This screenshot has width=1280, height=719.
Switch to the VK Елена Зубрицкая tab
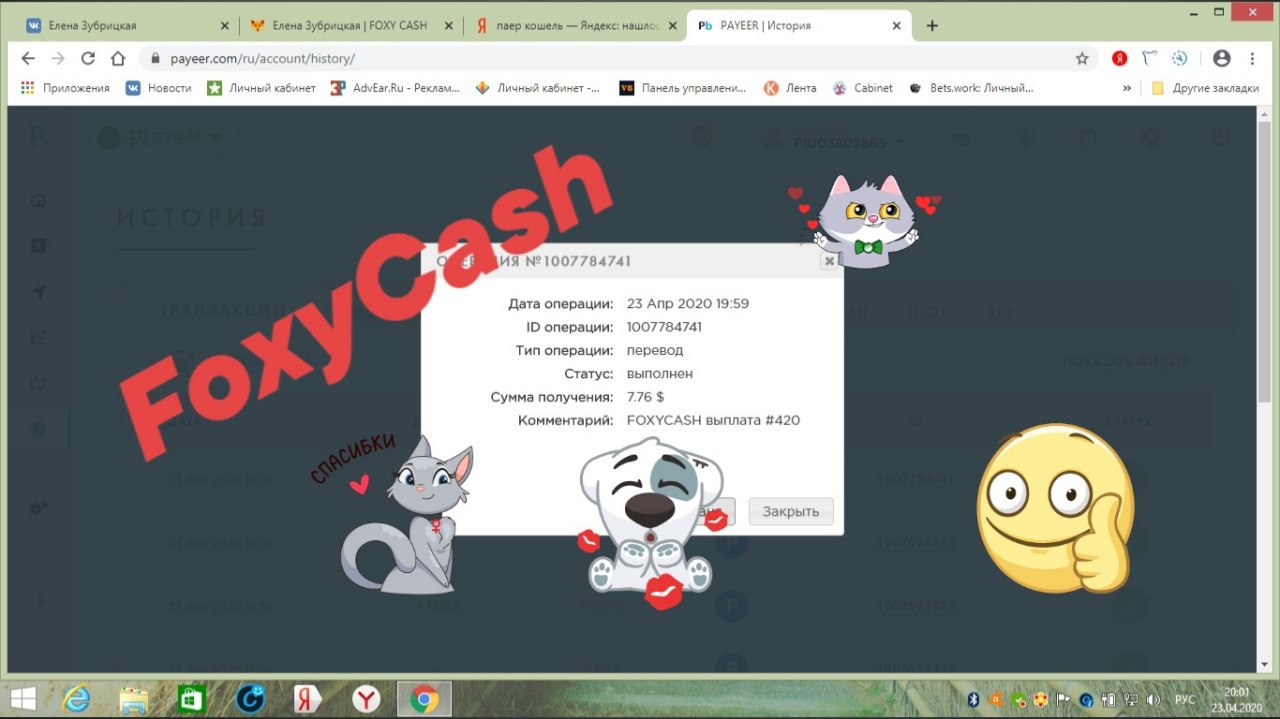(x=125, y=26)
